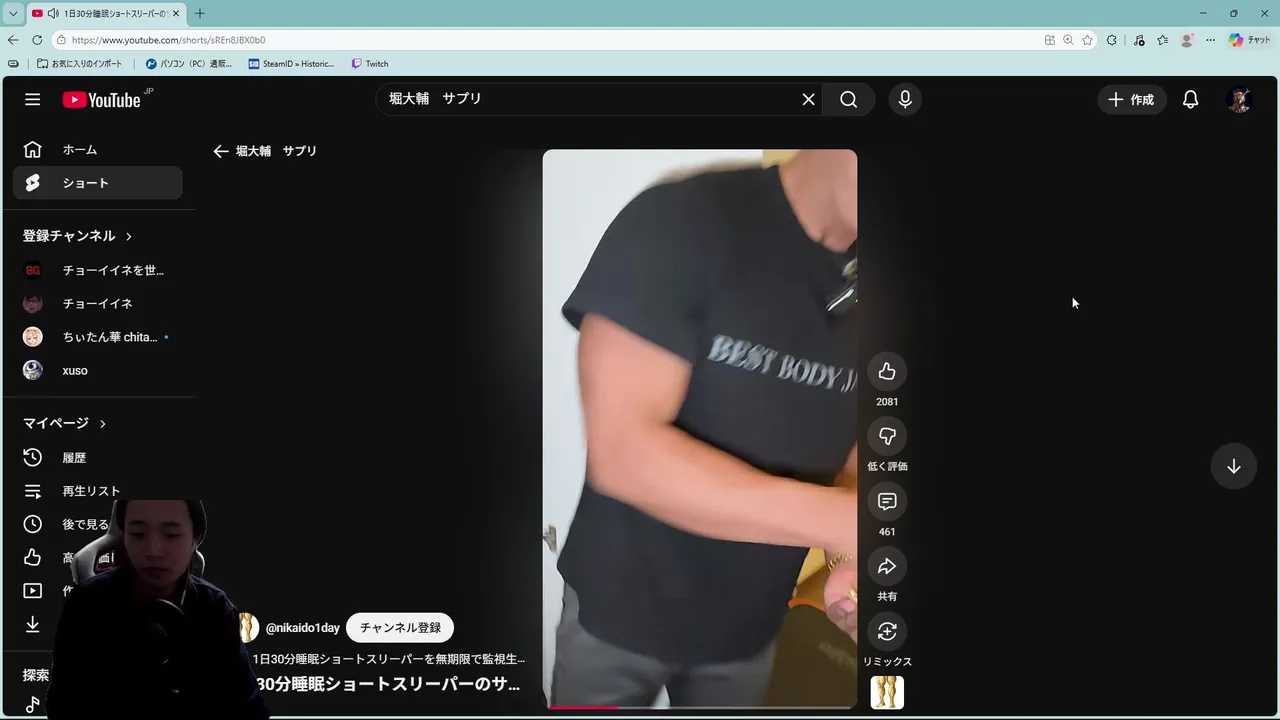The image size is (1280, 720).
Task: Open the browser tab list dropdown
Action: pos(13,13)
